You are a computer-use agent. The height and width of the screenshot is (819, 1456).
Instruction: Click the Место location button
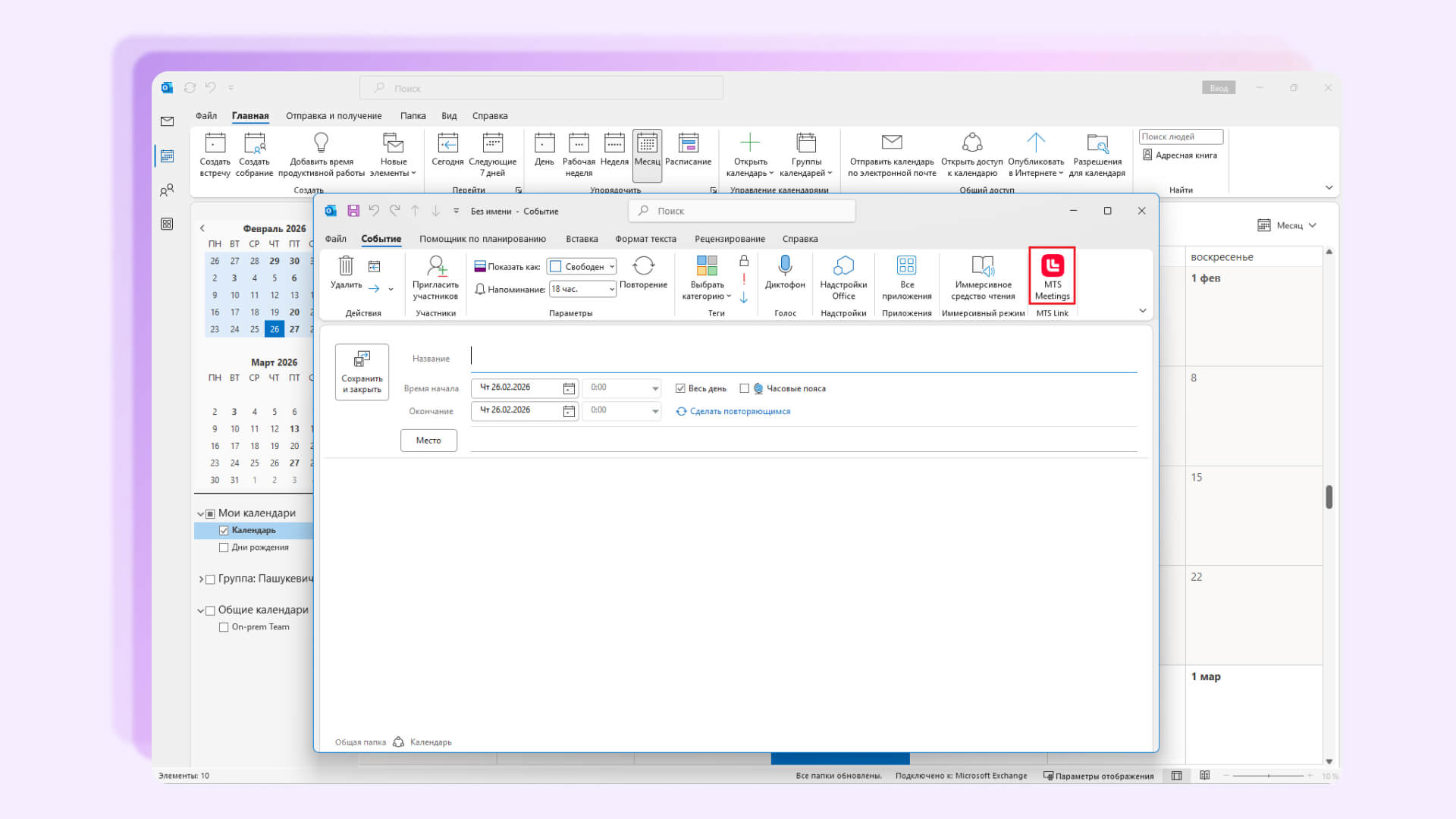click(x=428, y=441)
